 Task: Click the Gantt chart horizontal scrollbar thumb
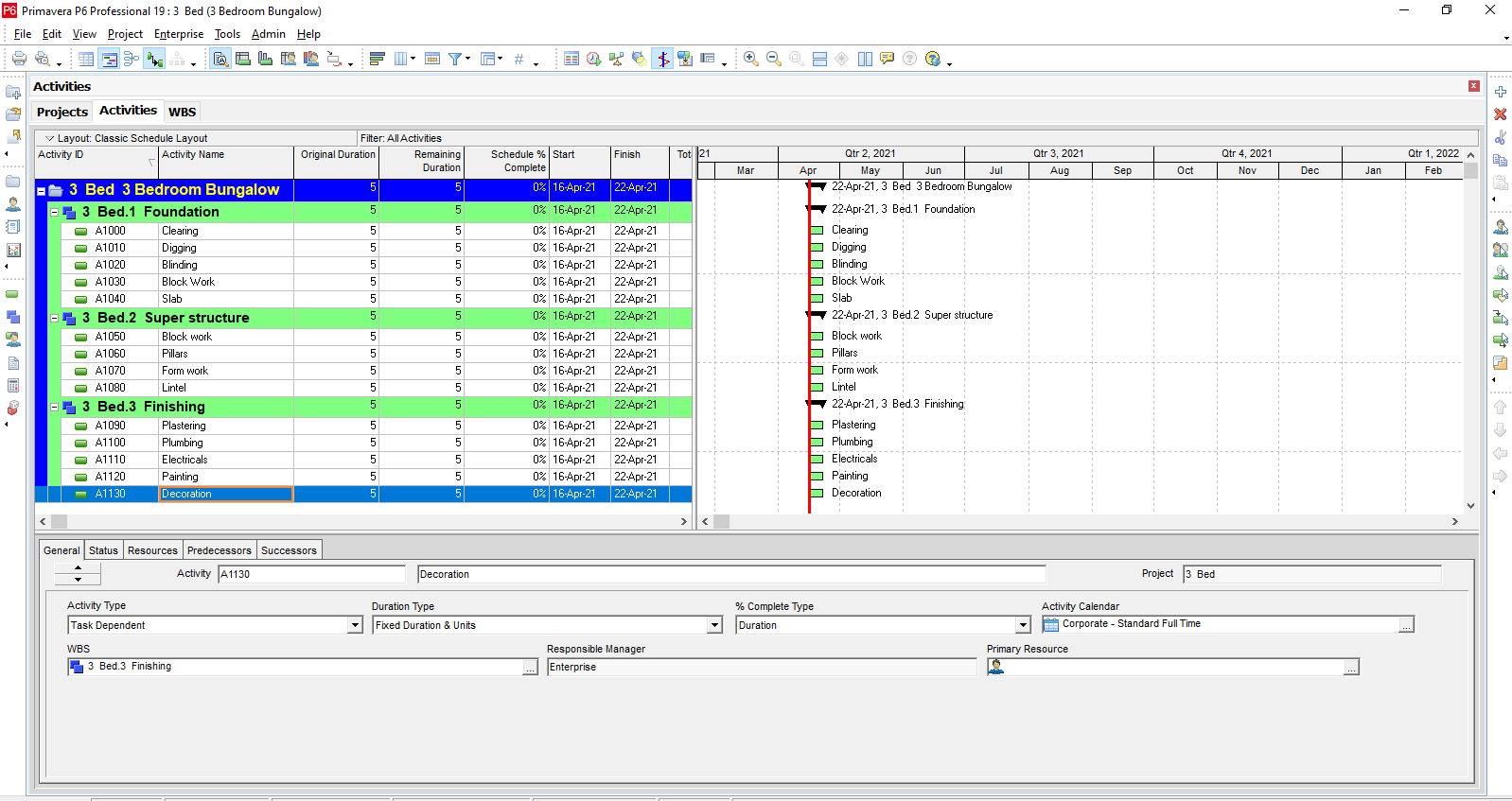point(722,521)
